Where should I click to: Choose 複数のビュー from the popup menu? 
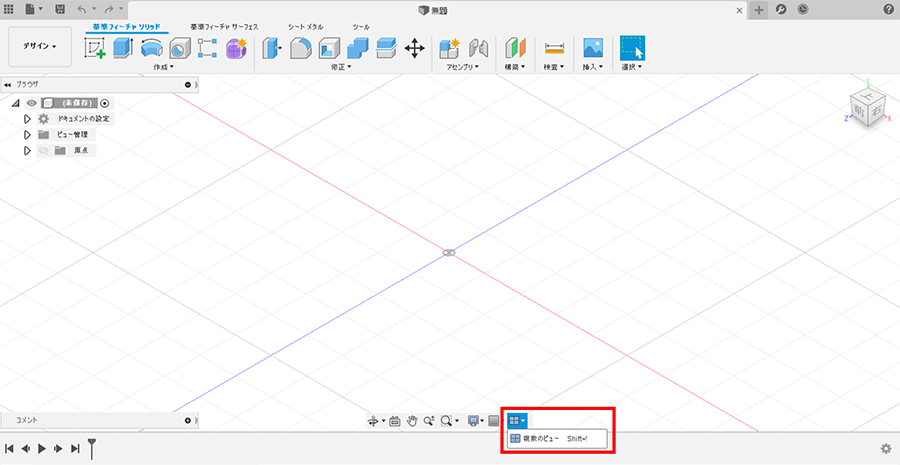click(x=548, y=439)
